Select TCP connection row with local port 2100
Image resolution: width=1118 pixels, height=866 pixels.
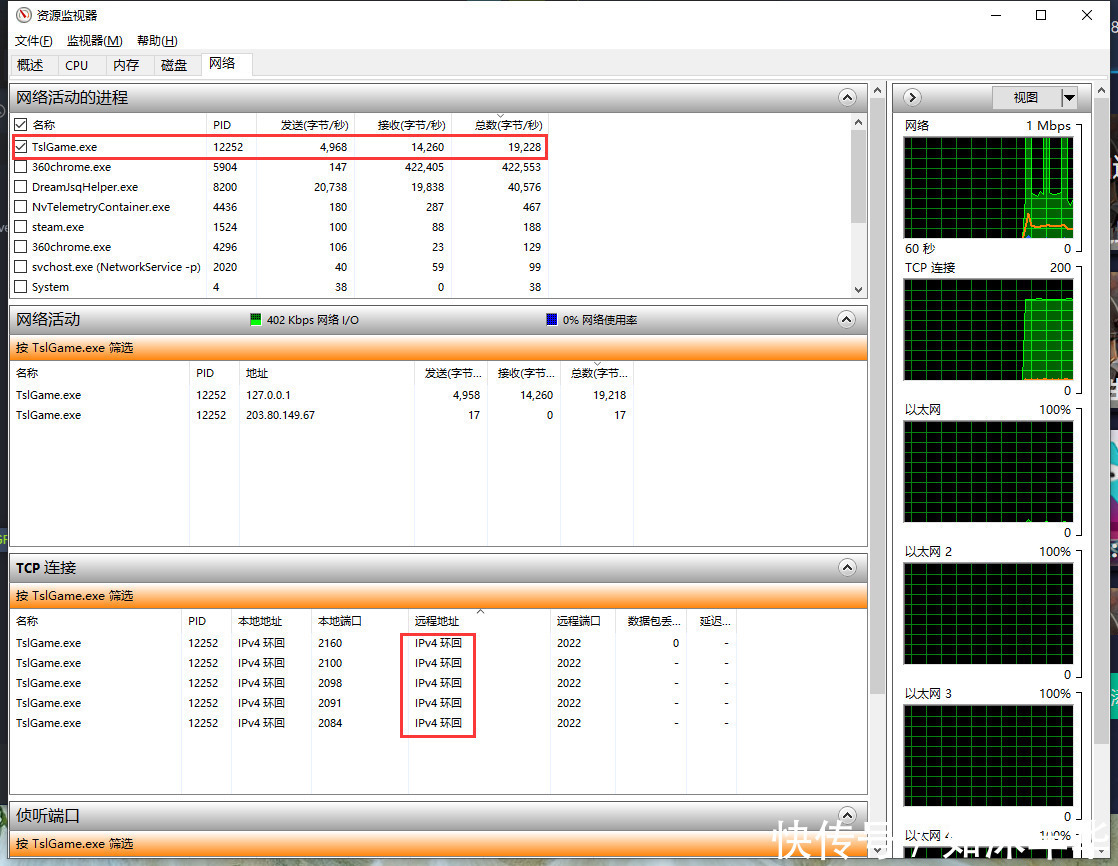click(x=374, y=663)
